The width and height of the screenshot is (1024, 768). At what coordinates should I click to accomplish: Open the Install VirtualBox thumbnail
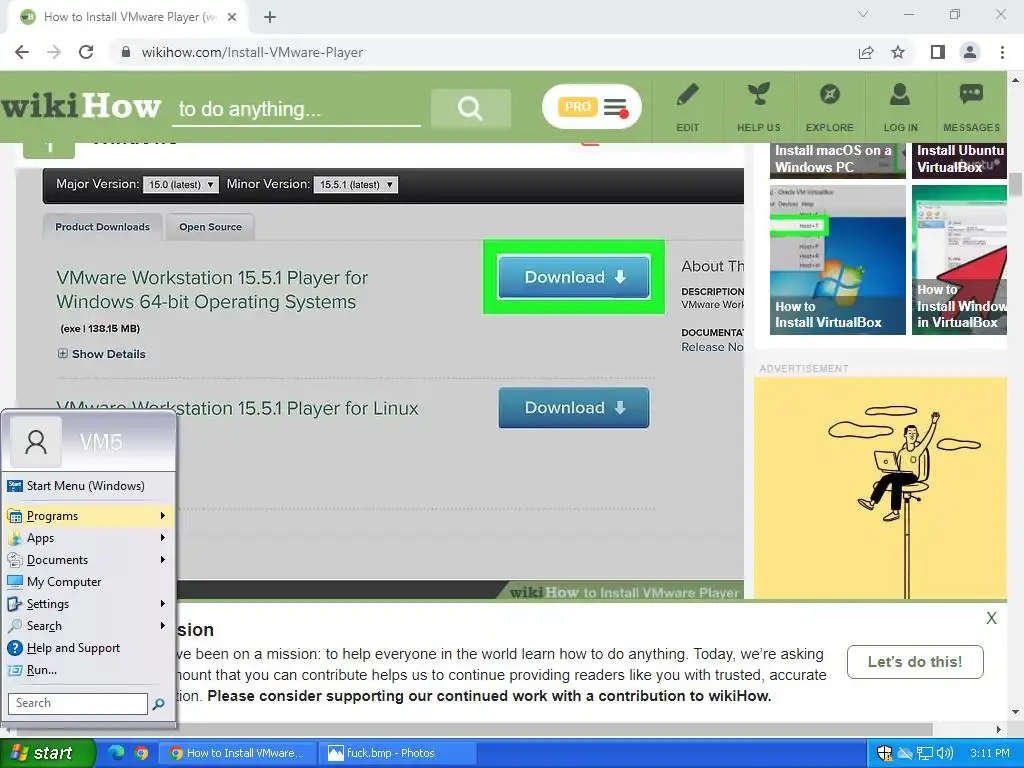click(x=837, y=260)
